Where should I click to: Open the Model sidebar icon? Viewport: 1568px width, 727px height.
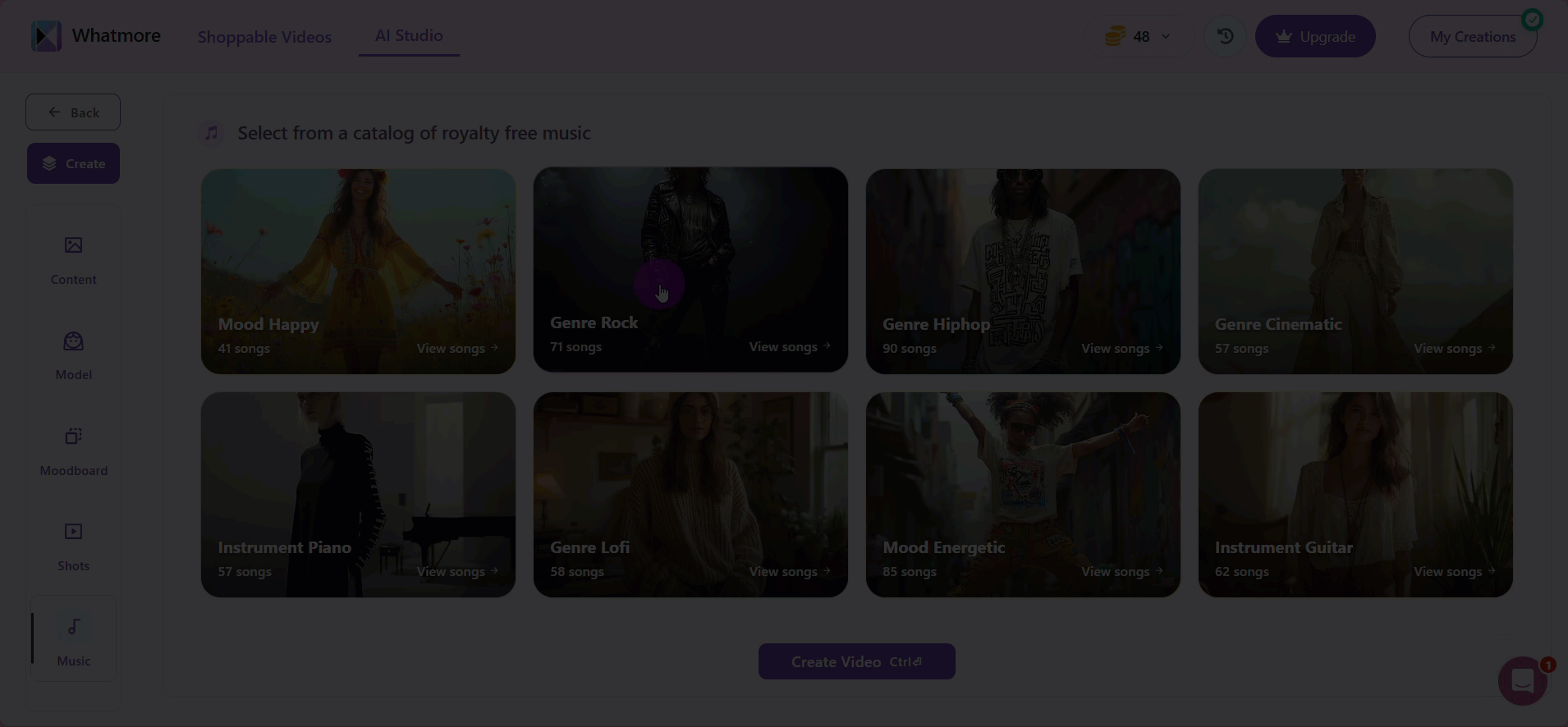[x=73, y=341]
